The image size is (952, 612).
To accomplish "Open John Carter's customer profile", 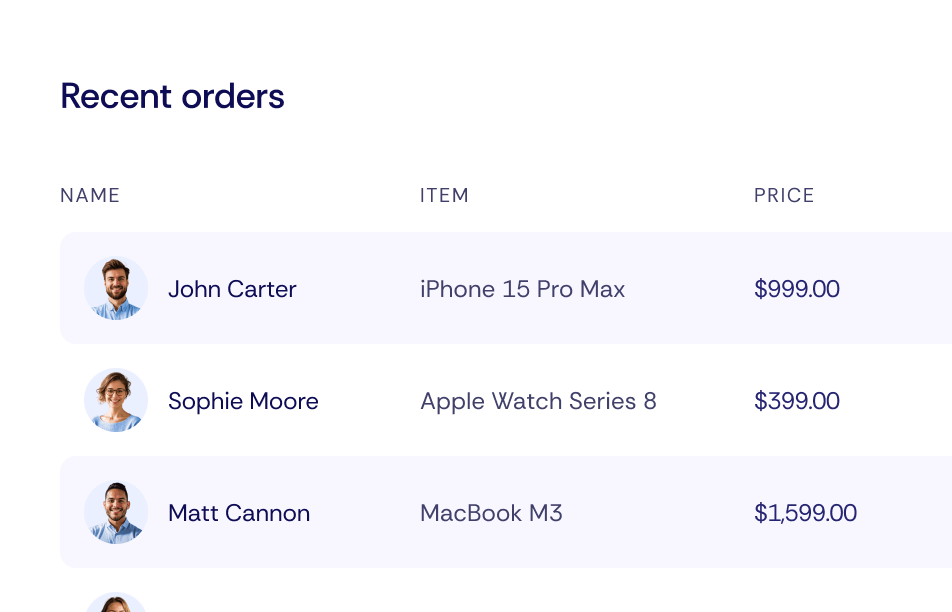I will [232, 289].
